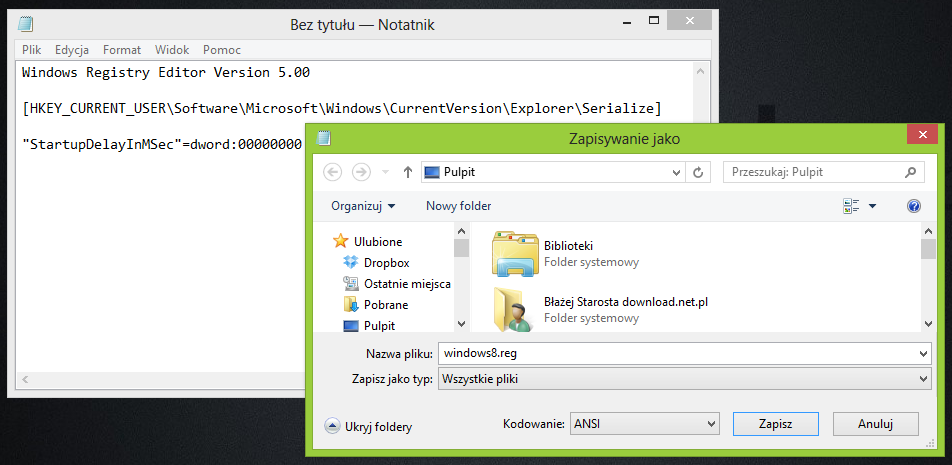Click the HKEY_CURRENT_USER registry path line
The height and width of the screenshot is (465, 952).
[x=342, y=109]
